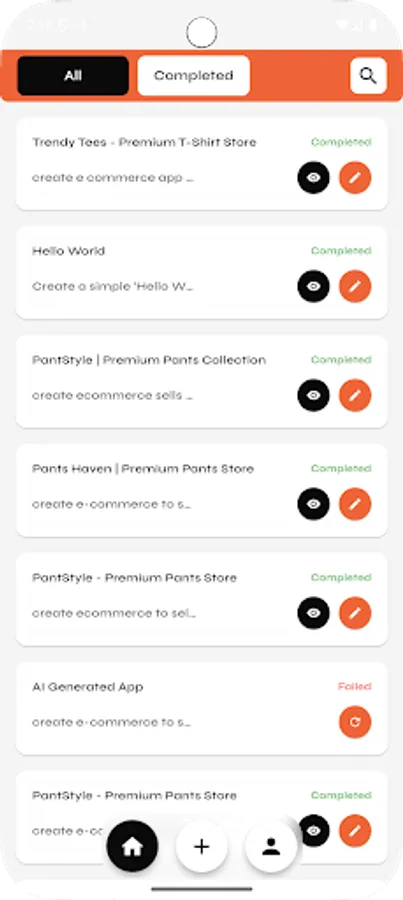
Task: View Pants Haven project with eye icon
Action: point(313,505)
